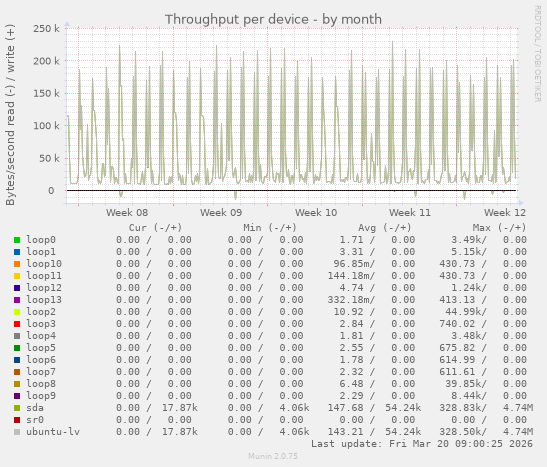Viewport: 547px width, 467px height.
Task: Click the loop7 brown color swatch
Action: pyautogui.click(x=17, y=372)
